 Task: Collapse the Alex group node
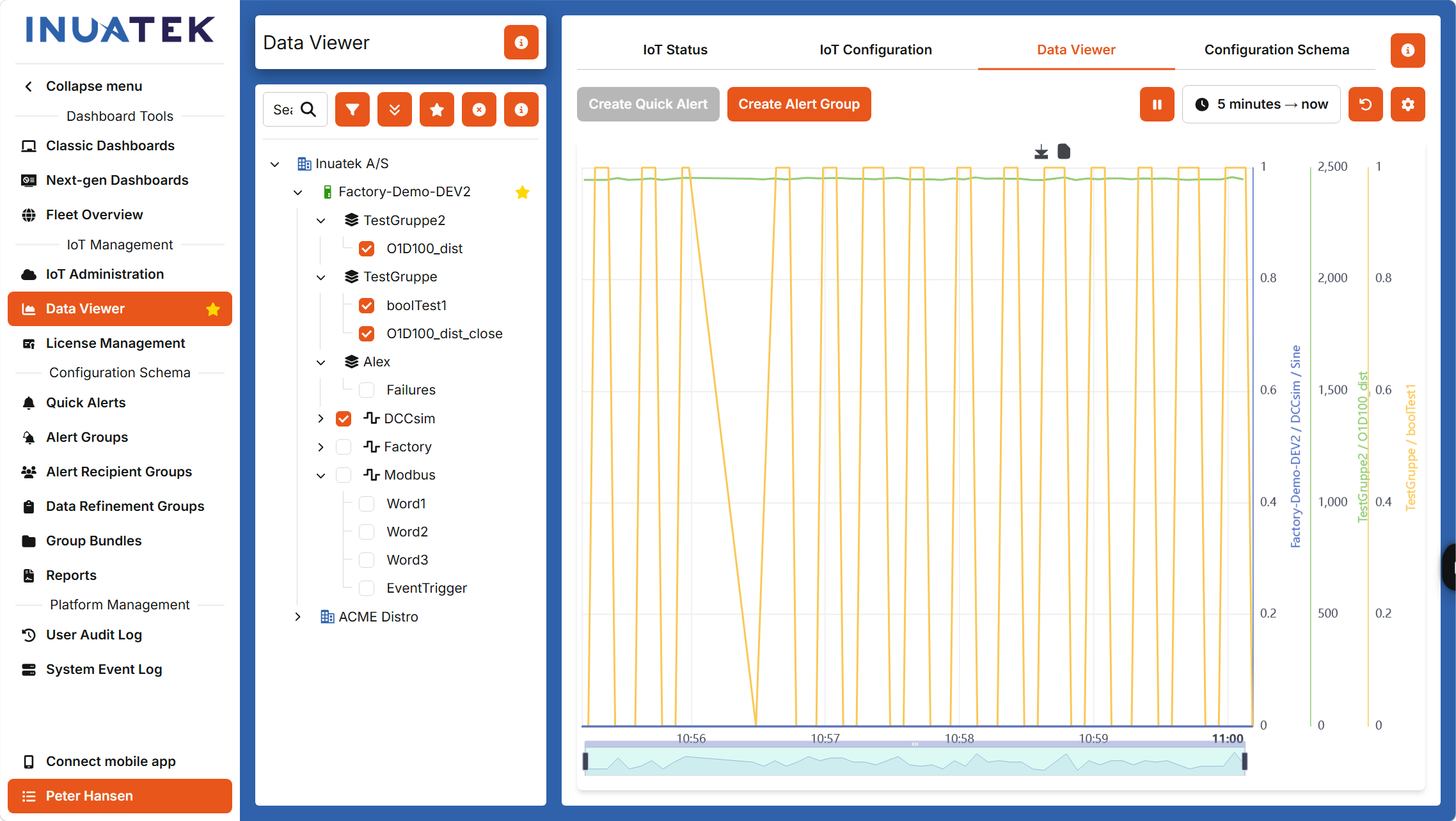[x=321, y=363]
